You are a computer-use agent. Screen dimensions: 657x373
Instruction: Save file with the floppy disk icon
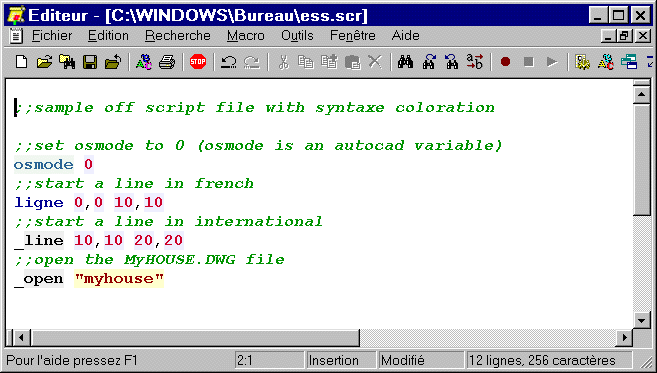point(90,62)
